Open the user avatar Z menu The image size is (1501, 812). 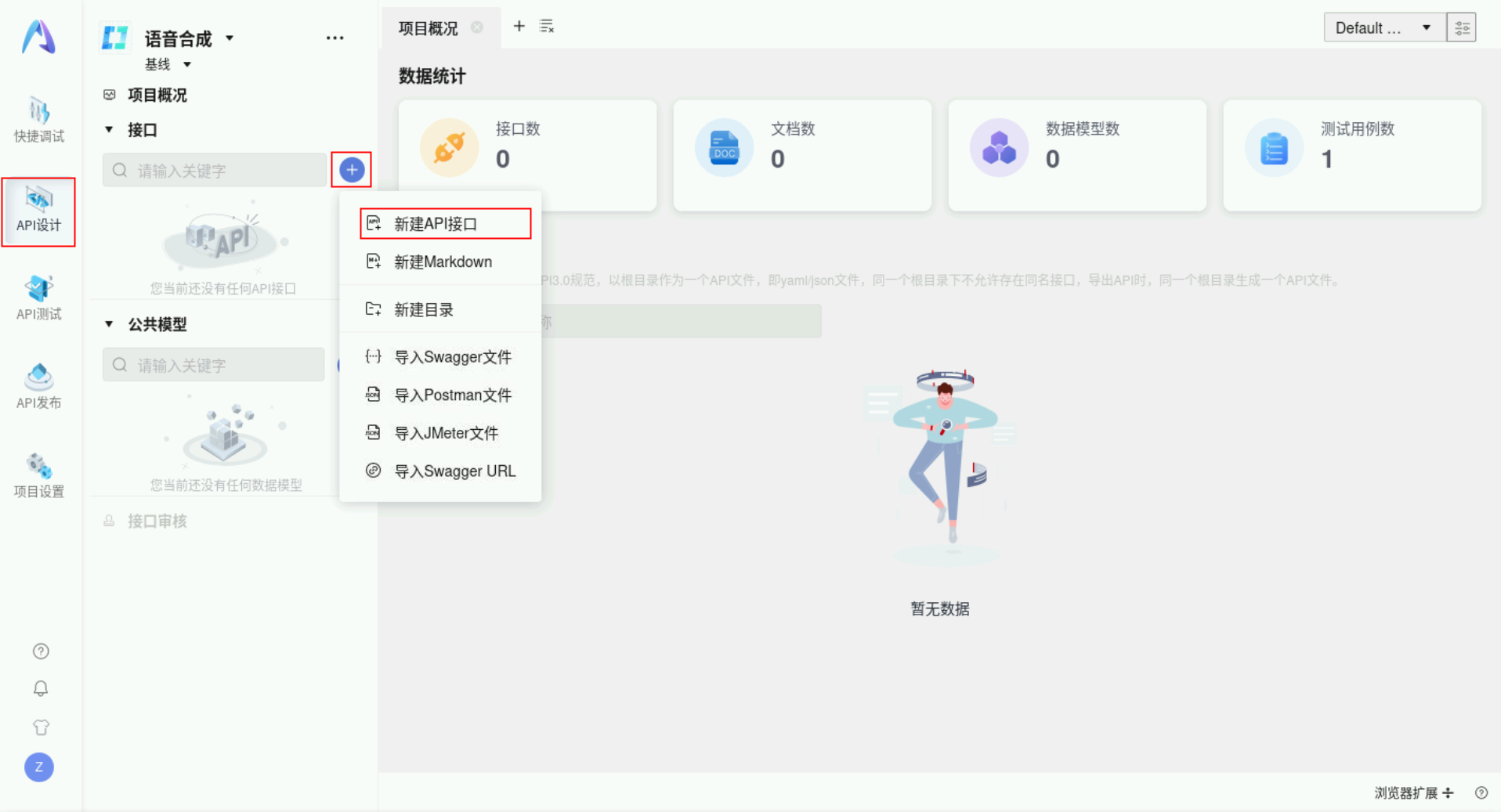tap(38, 767)
